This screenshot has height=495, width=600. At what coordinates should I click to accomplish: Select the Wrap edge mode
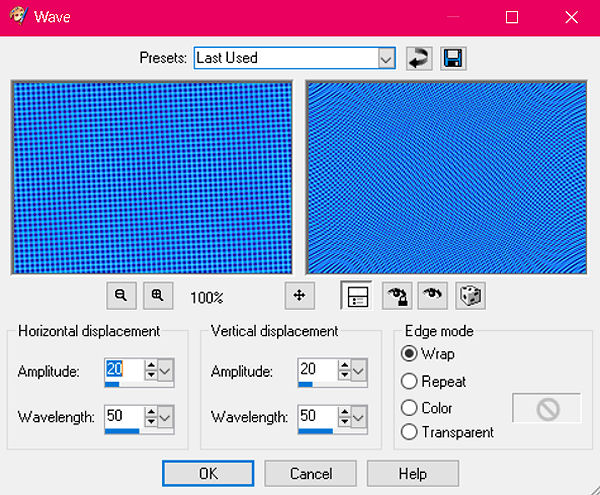pos(409,354)
